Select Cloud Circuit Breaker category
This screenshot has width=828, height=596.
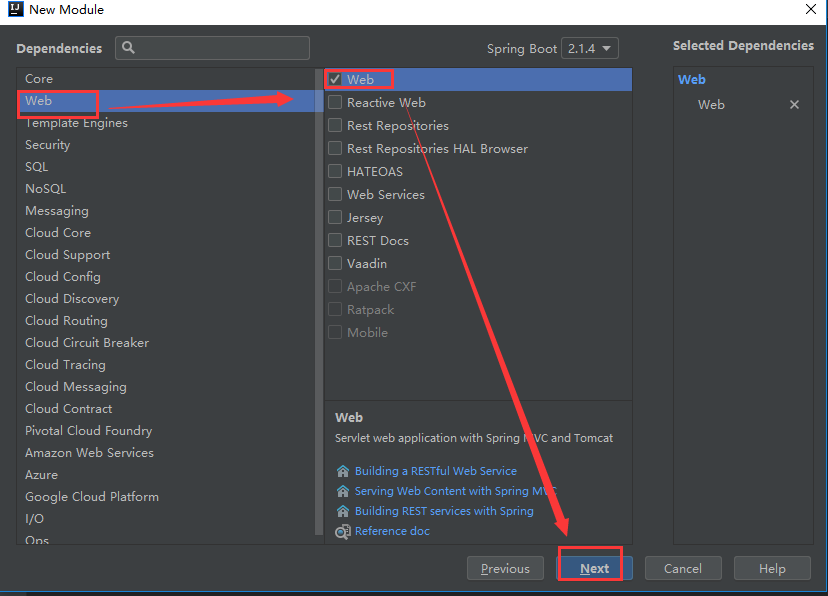166,343
